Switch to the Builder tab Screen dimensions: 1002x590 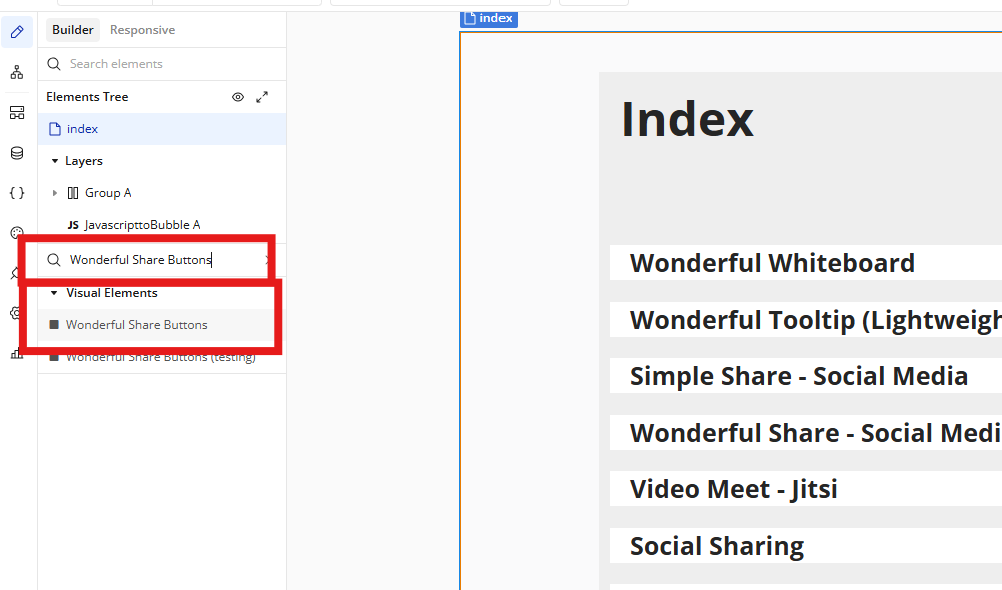click(73, 30)
